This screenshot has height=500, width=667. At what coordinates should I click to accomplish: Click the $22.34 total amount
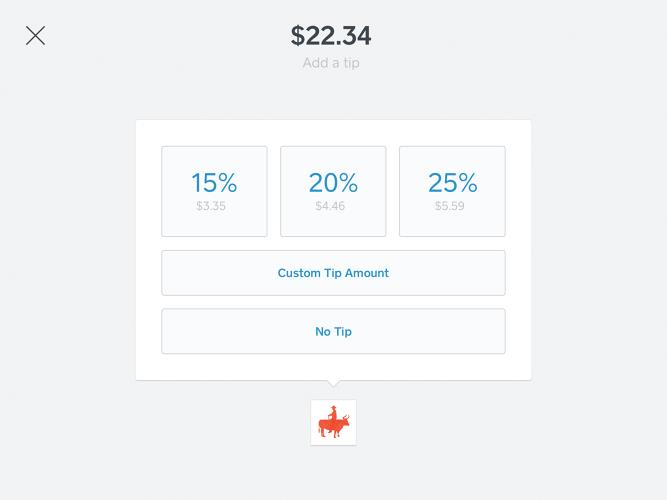click(331, 36)
